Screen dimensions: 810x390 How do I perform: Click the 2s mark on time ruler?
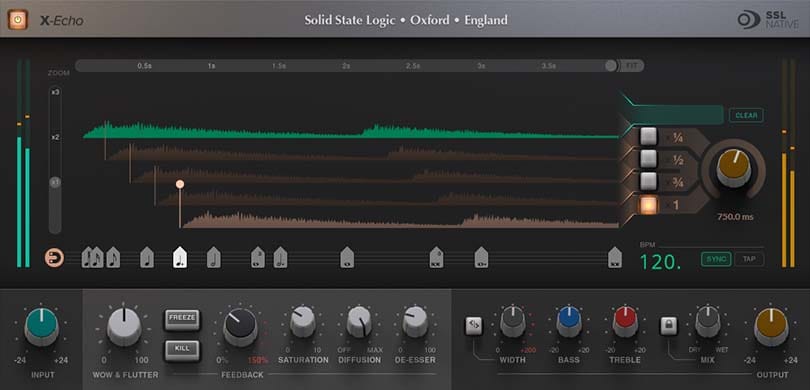(346, 66)
